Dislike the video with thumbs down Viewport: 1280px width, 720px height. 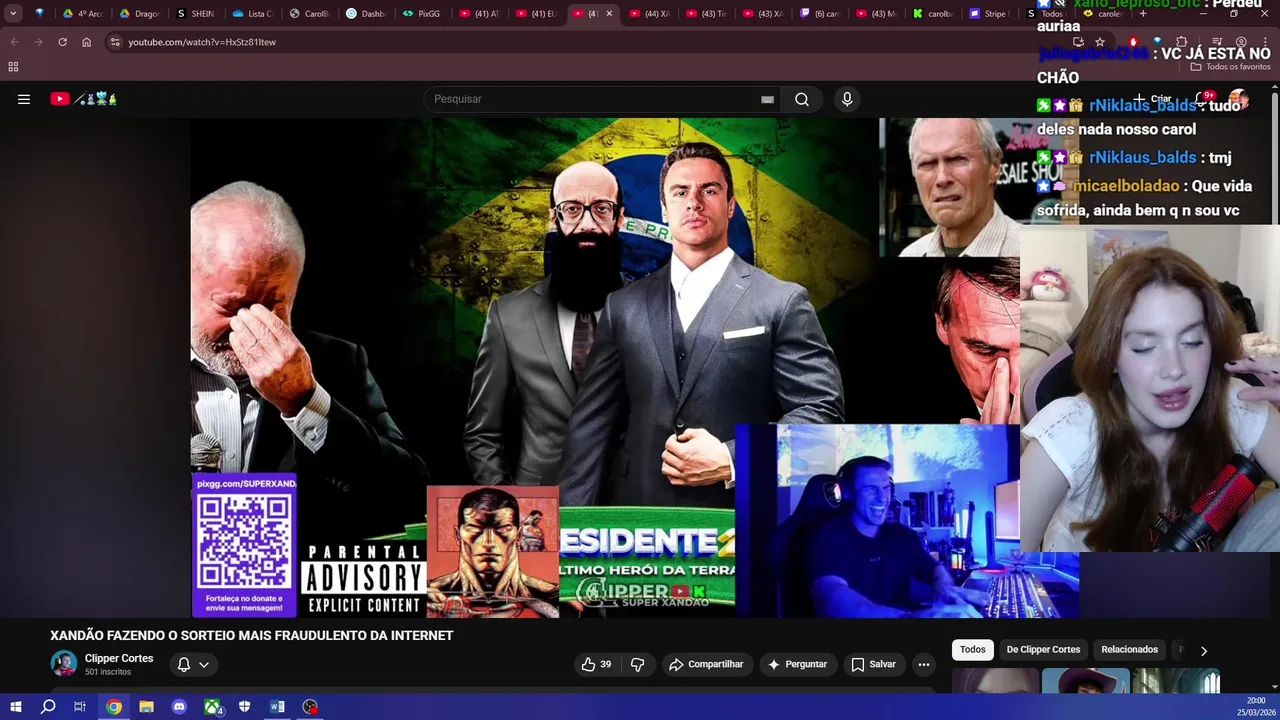click(637, 664)
